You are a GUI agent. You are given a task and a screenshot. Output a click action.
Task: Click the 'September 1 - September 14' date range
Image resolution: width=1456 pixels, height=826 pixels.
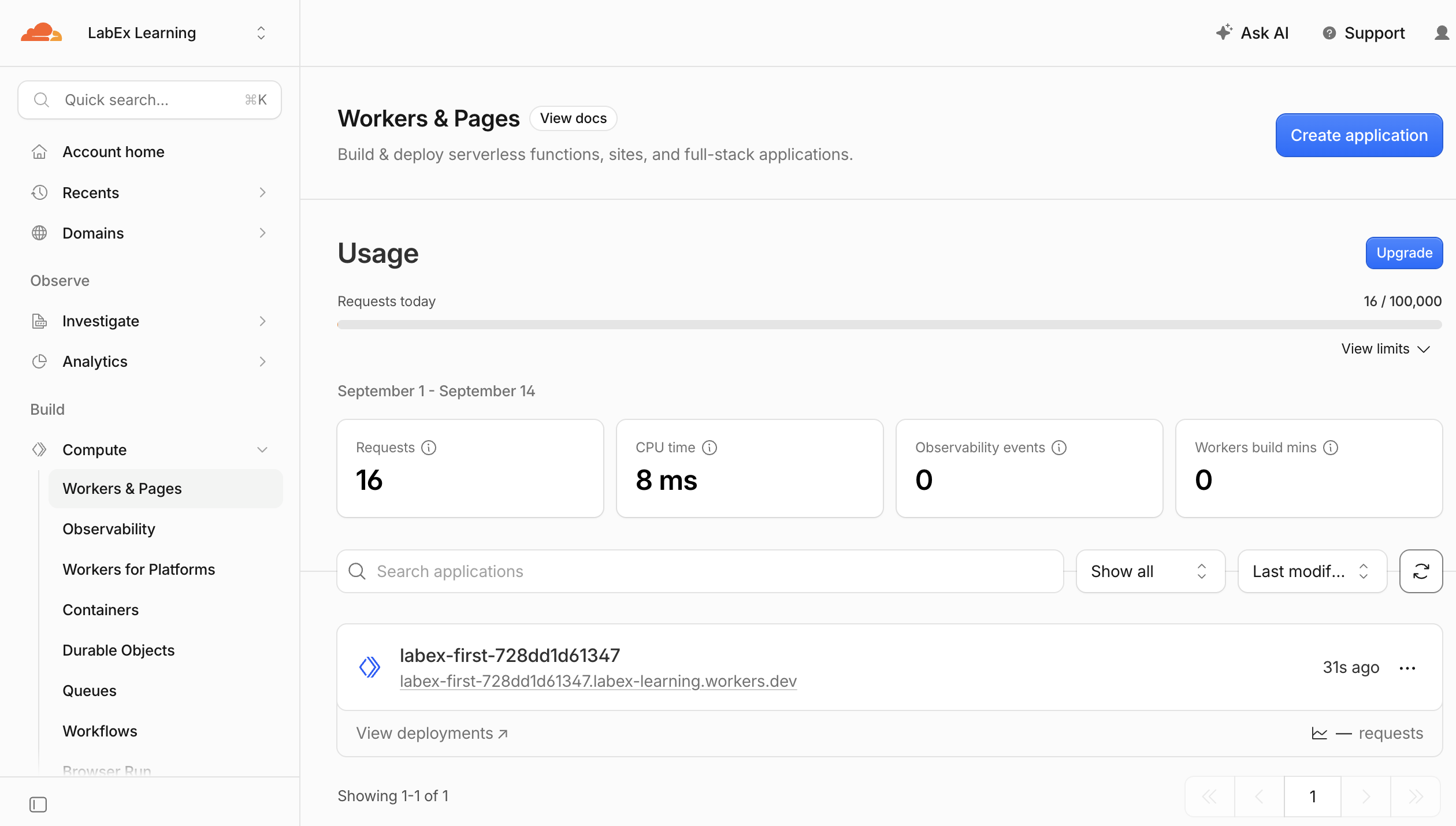(x=436, y=391)
